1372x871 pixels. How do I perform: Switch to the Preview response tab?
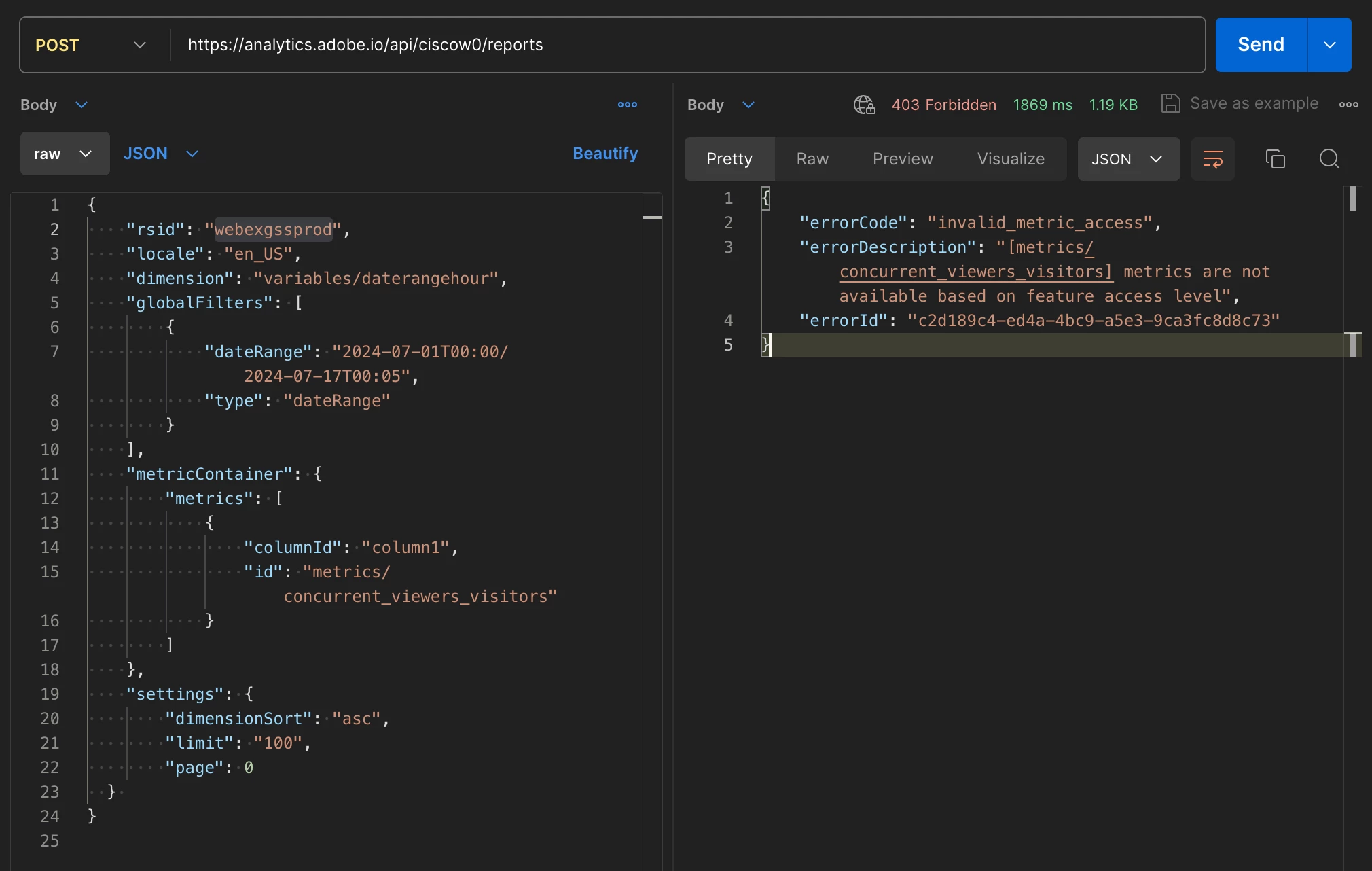903,159
